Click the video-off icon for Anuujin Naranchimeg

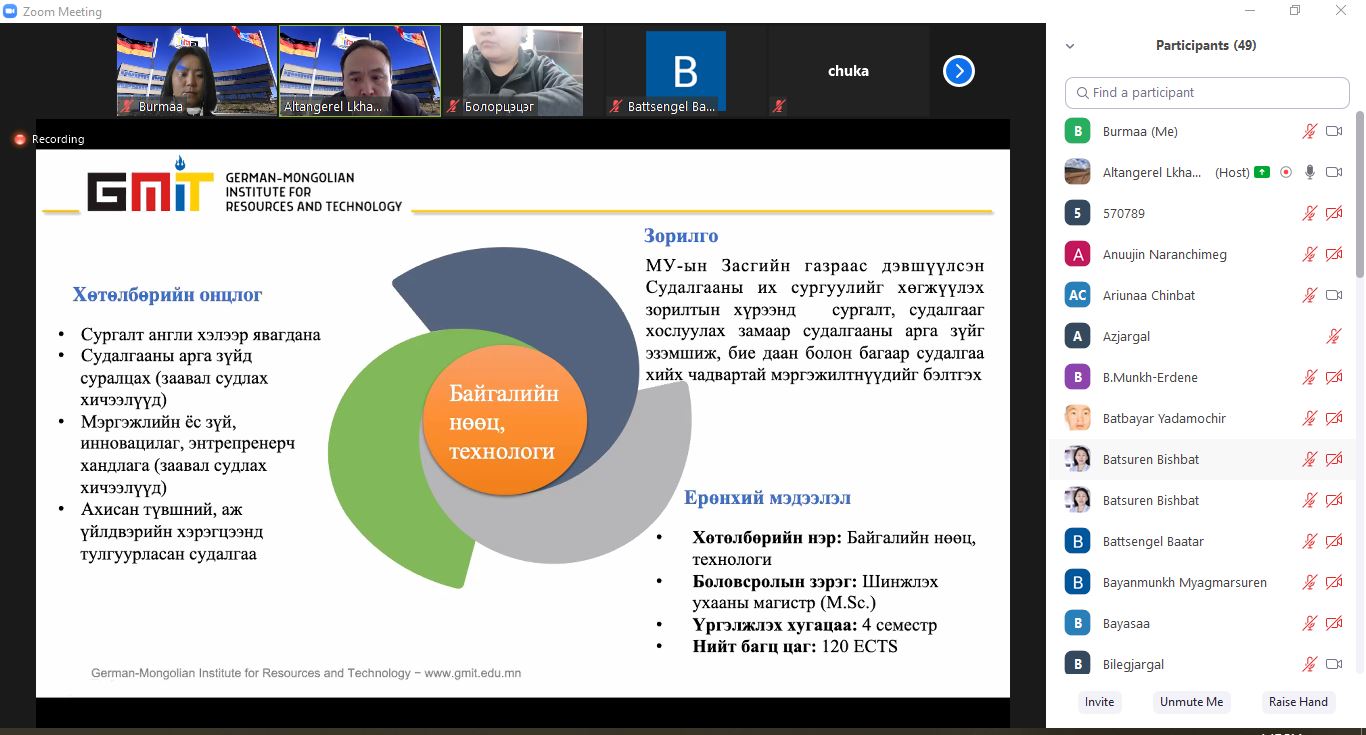1334,254
